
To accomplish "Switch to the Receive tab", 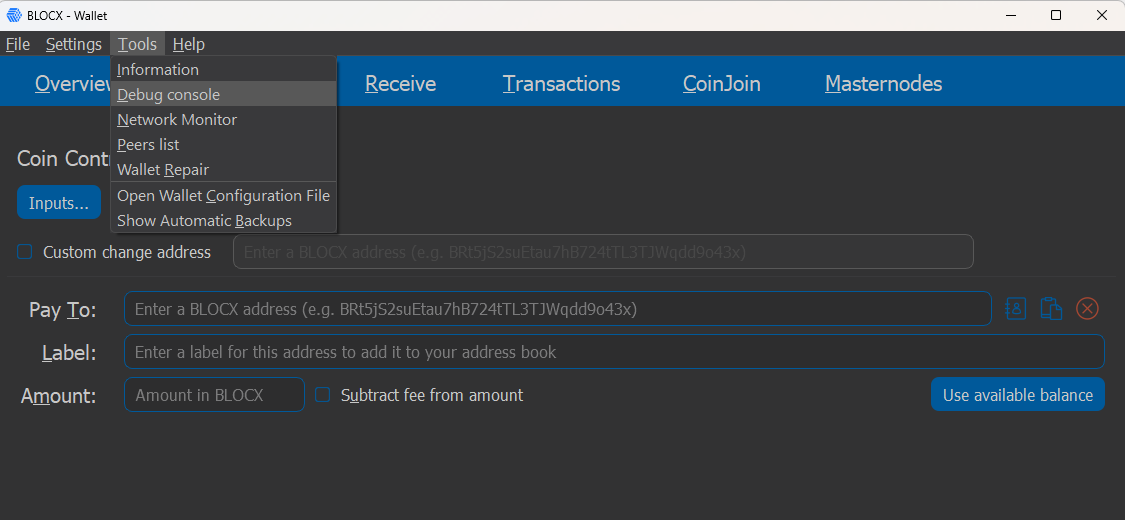I will (x=400, y=84).
